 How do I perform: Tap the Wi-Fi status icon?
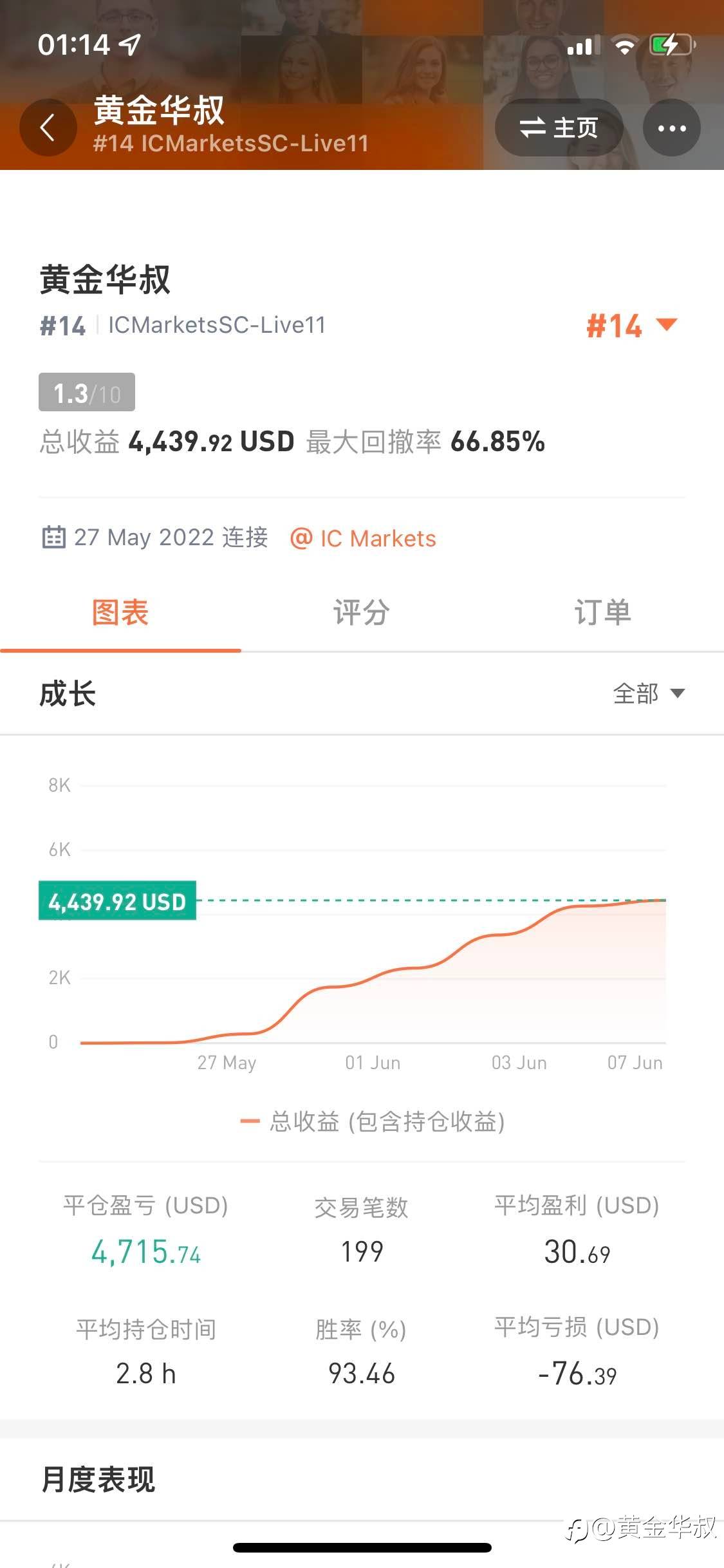pyautogui.click(x=624, y=46)
